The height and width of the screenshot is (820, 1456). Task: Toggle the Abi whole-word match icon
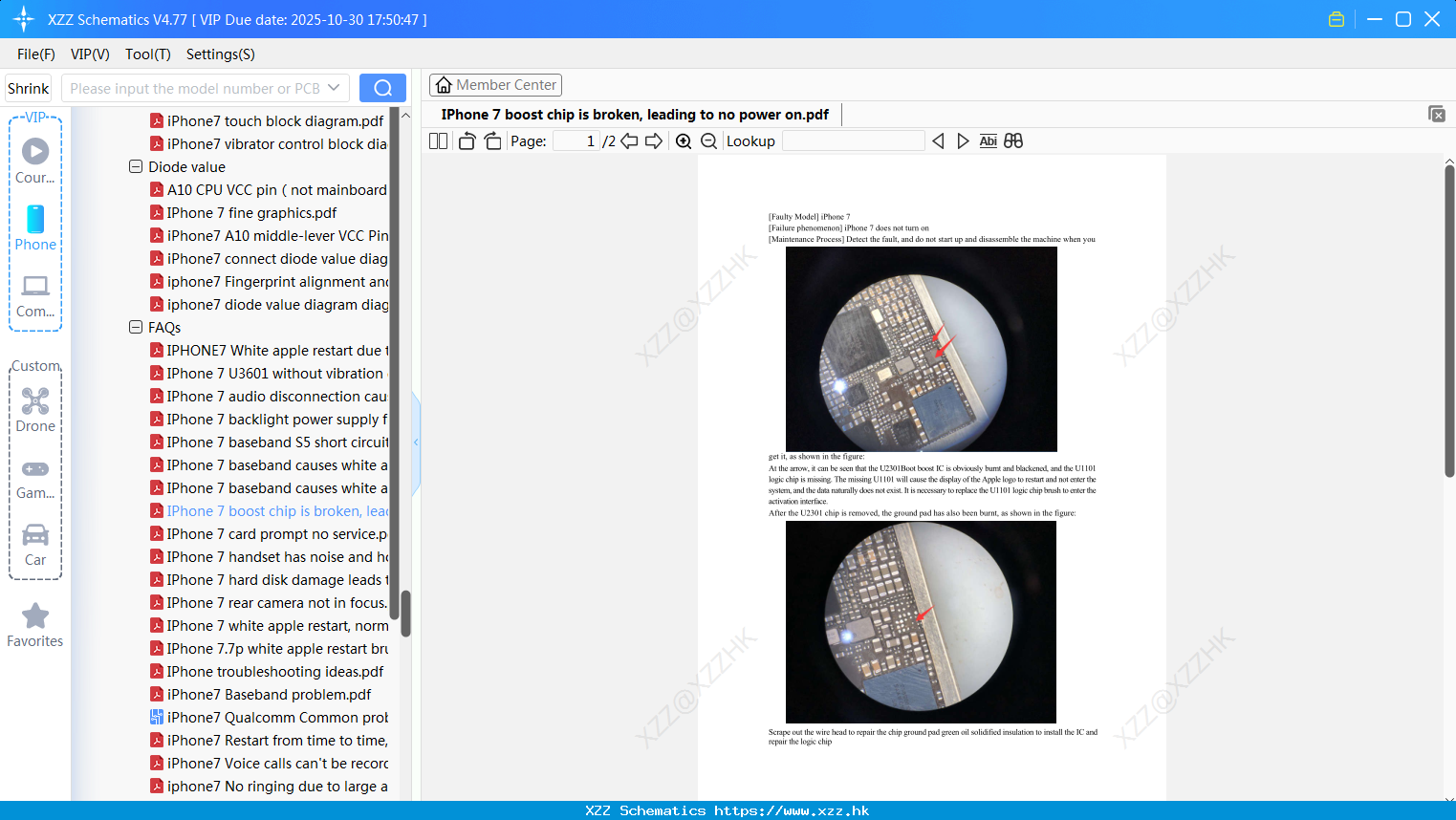[x=988, y=140]
